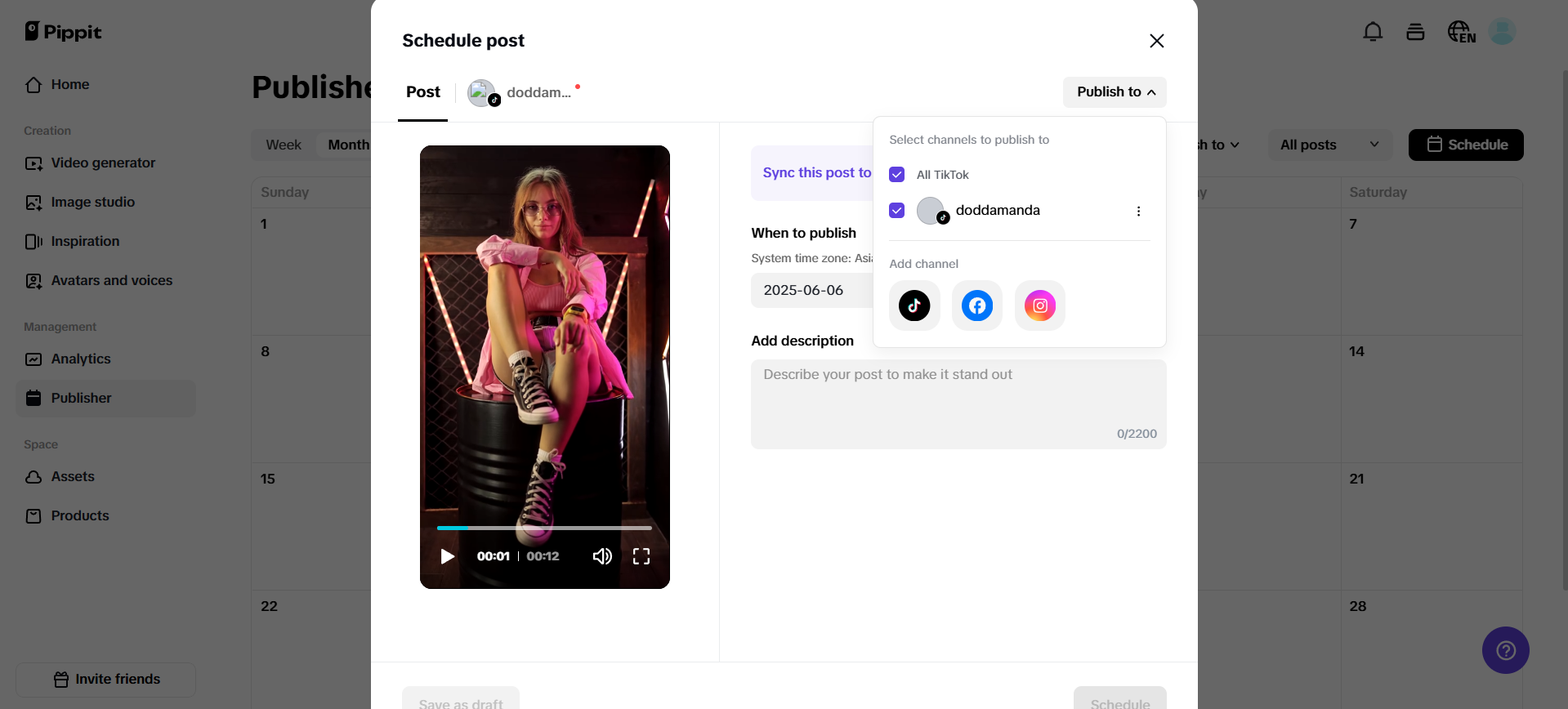1568x709 pixels.
Task: Switch calendar to Month view
Action: tap(348, 145)
